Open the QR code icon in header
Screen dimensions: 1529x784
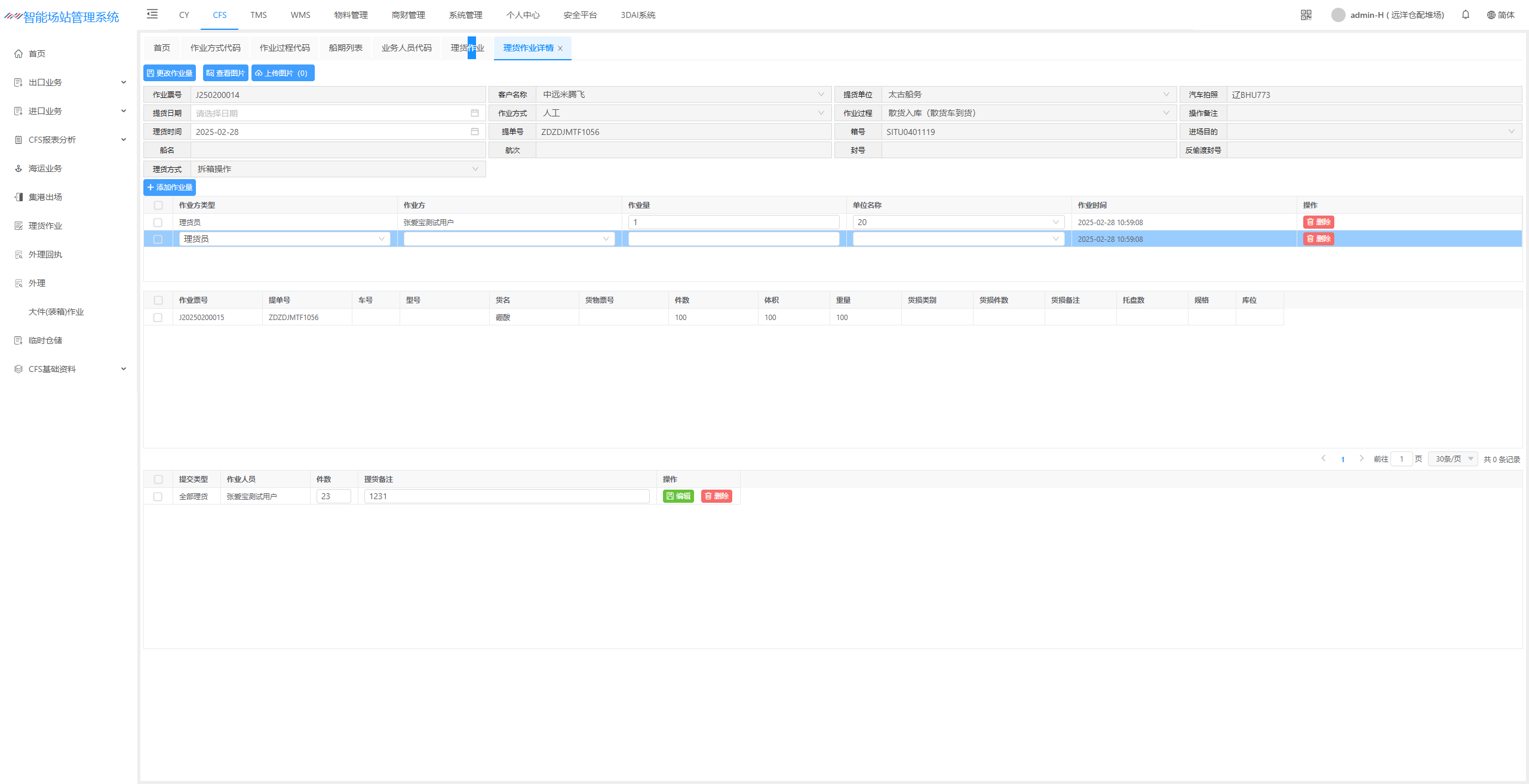1306,15
